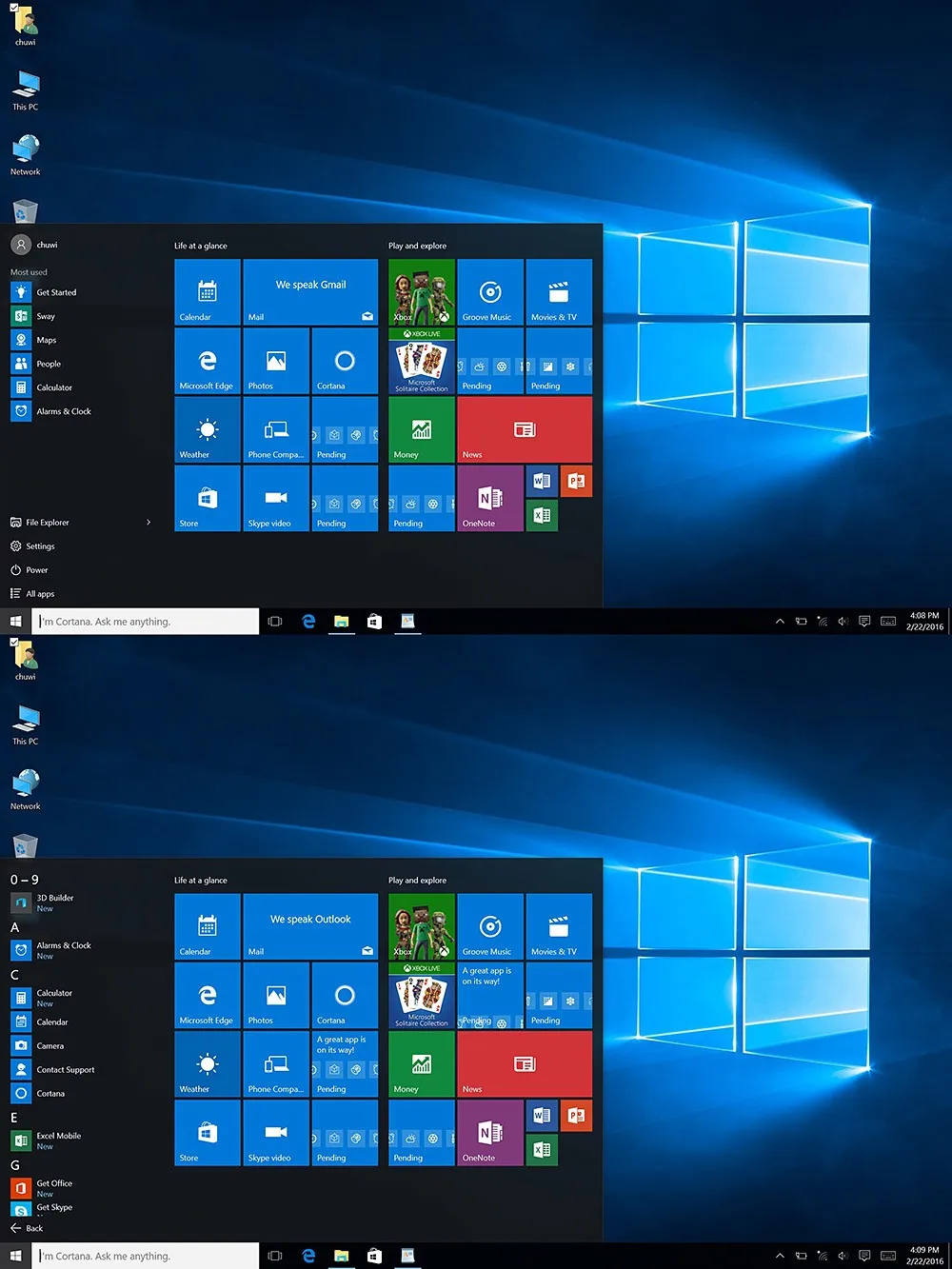Click clock showing 4:09 PM
The image size is (952, 1269).
coord(924,1256)
